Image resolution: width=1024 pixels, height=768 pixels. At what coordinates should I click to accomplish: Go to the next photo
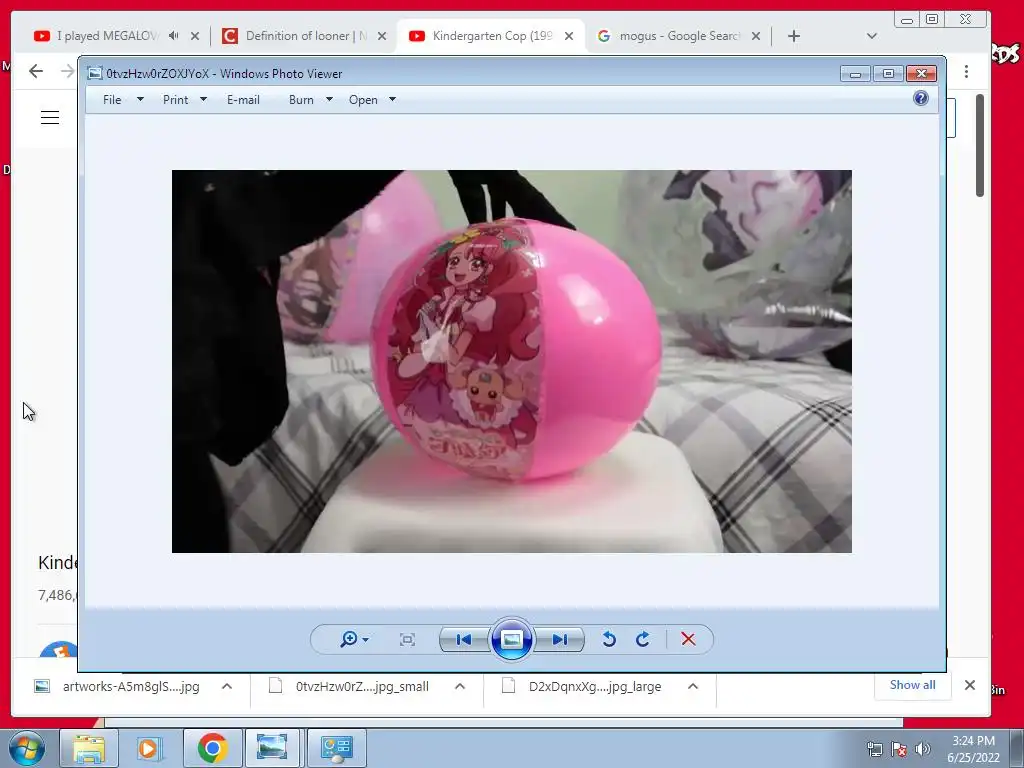(559, 639)
